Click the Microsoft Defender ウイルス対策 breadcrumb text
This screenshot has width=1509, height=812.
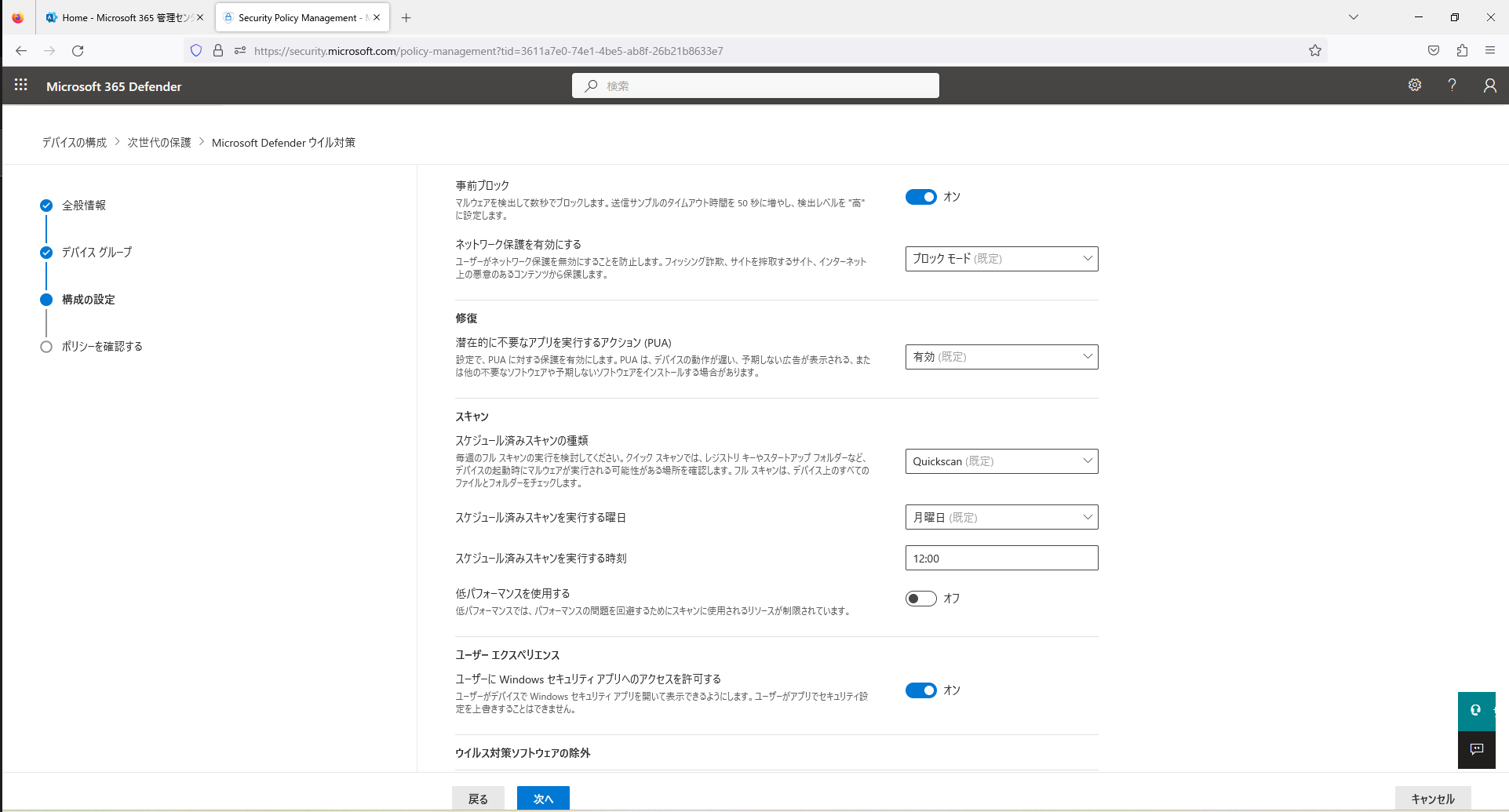tap(283, 142)
